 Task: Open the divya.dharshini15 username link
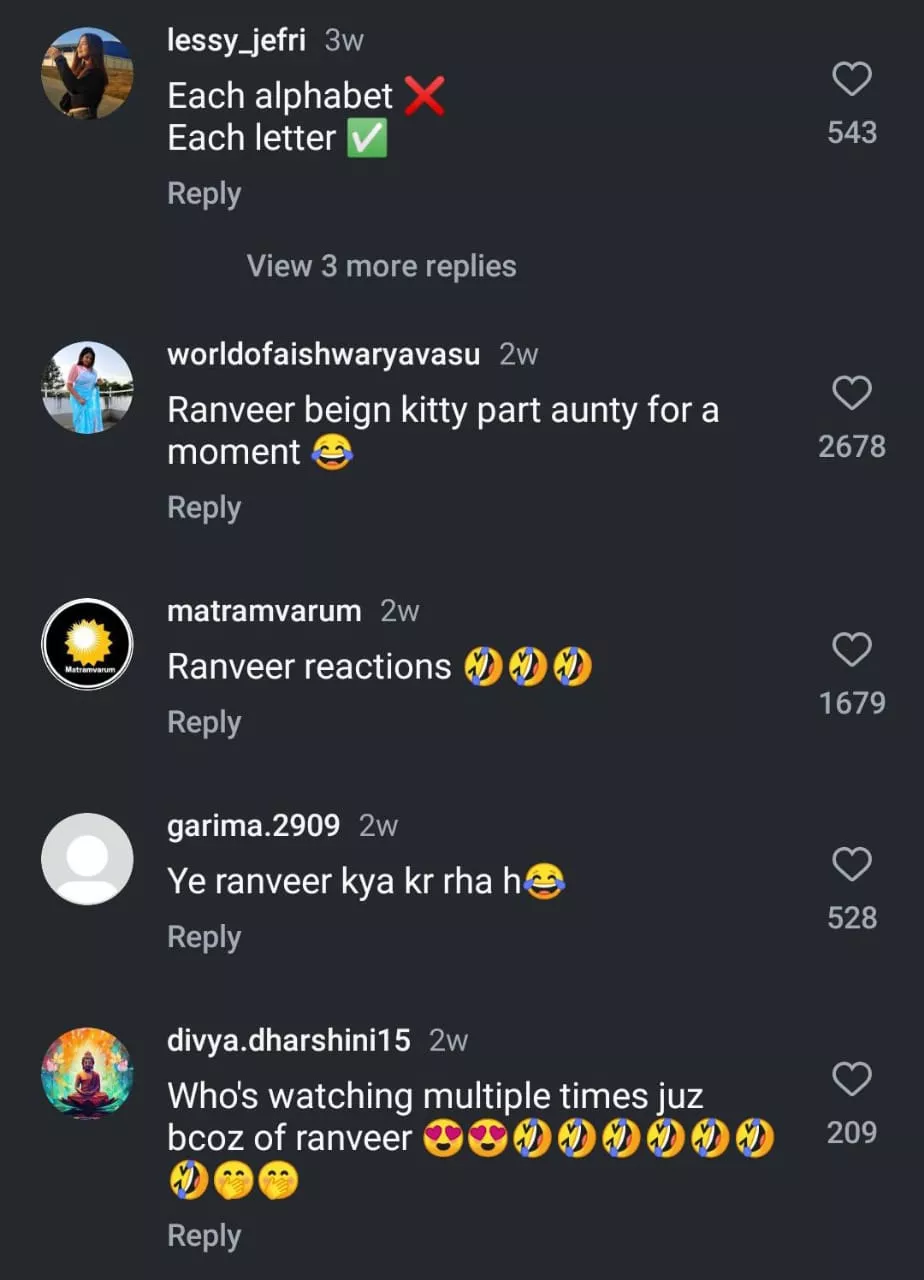pyautogui.click(x=288, y=1040)
